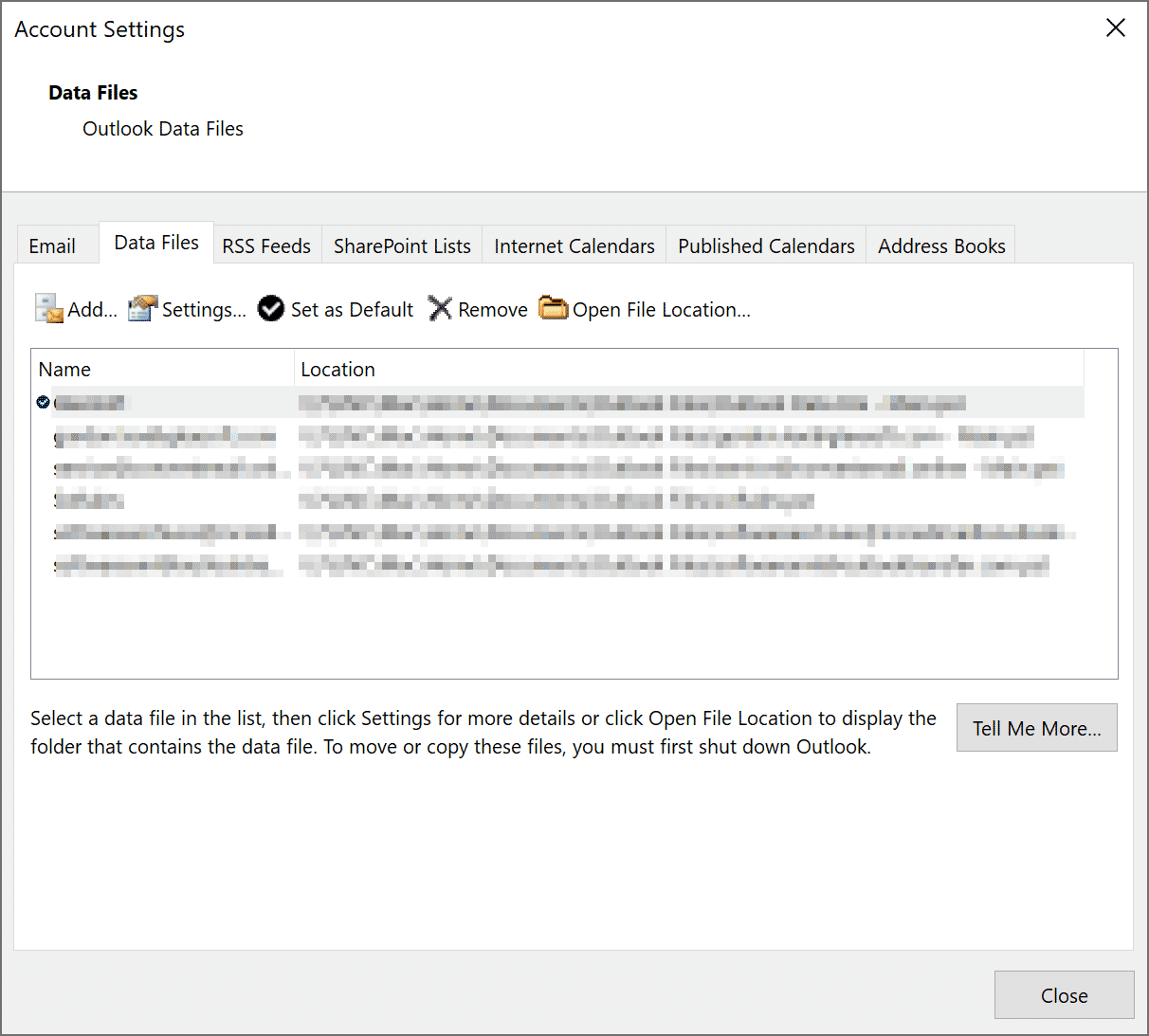
Task: Click the default data file checkmark icon in list
Action: coord(43,402)
